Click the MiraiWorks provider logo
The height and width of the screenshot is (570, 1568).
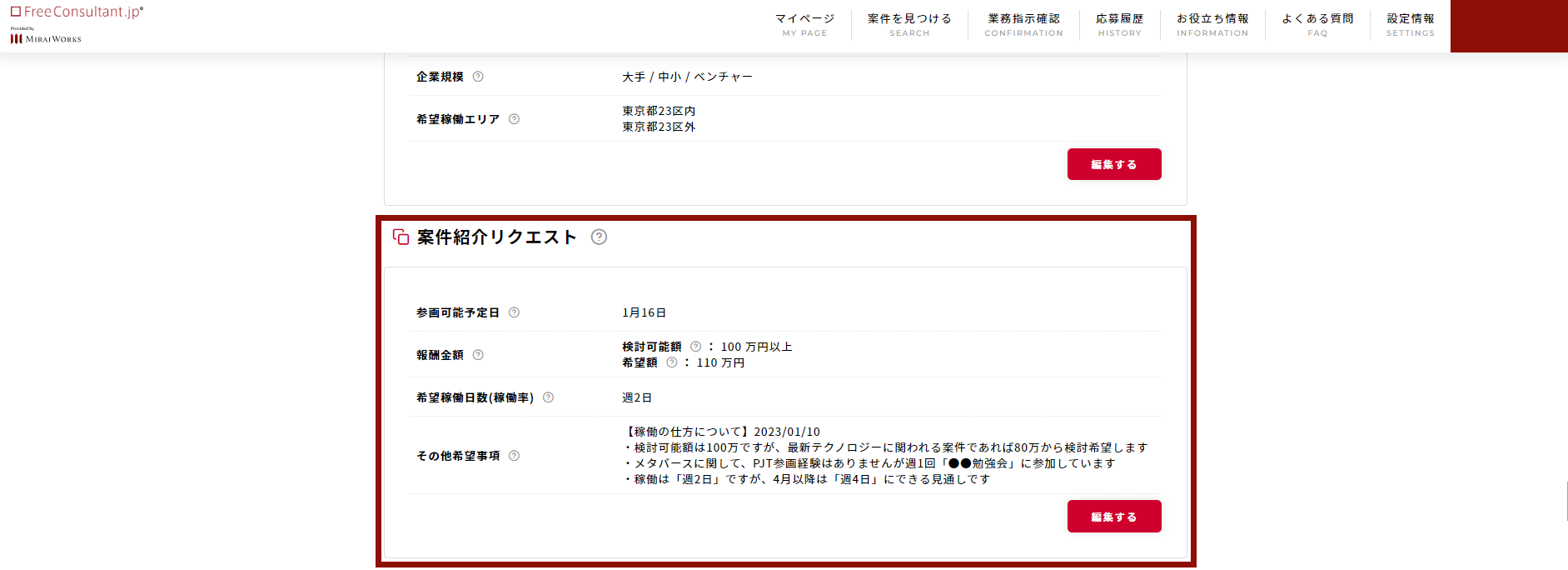[46, 38]
